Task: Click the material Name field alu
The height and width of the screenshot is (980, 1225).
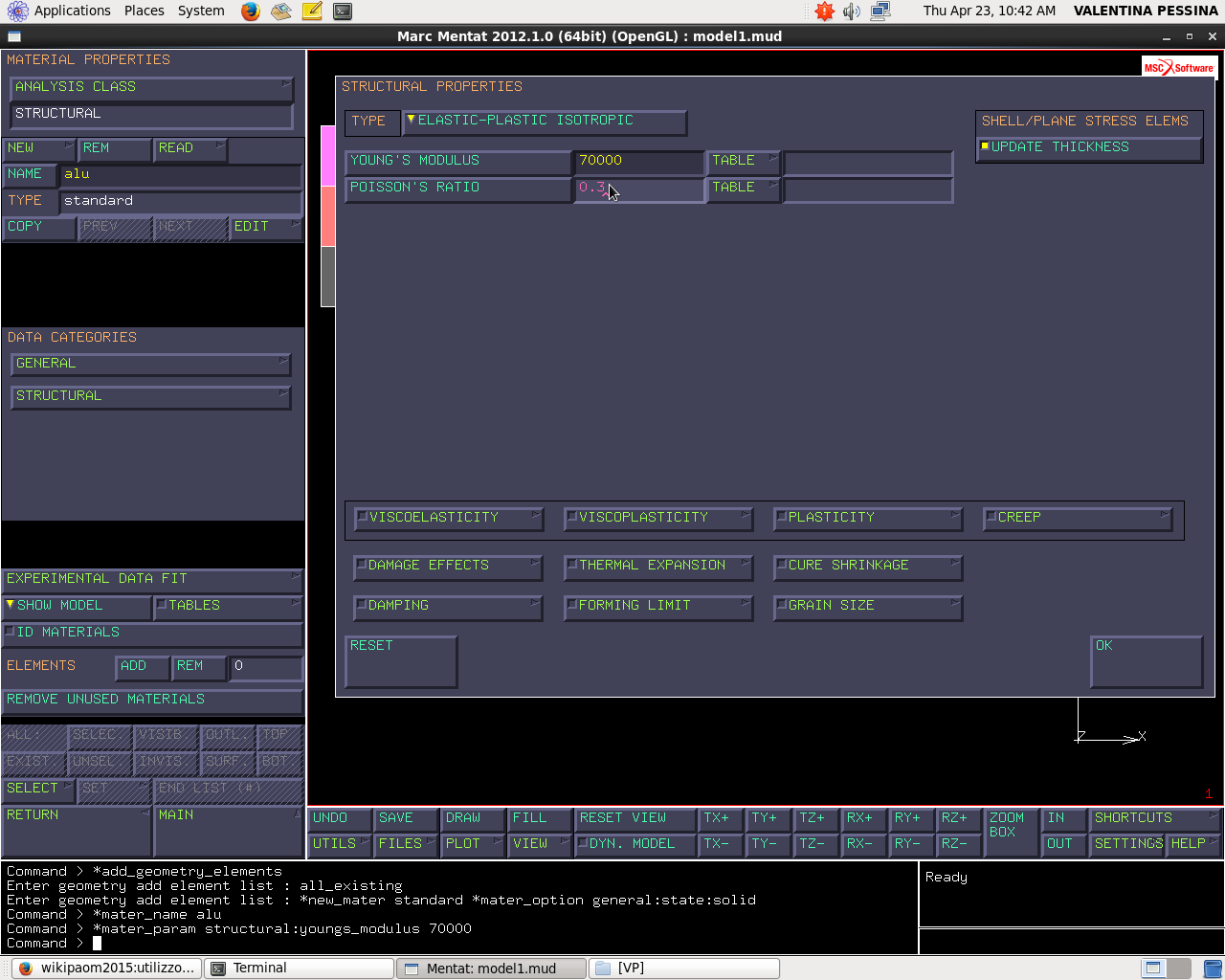Action: pos(180,175)
